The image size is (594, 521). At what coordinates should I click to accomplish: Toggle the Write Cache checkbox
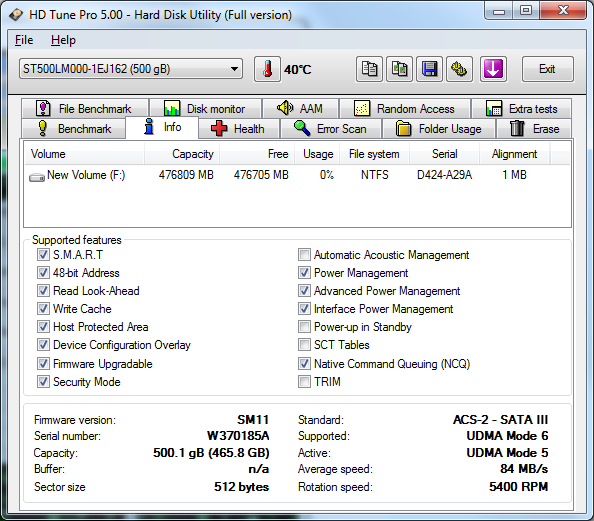click(x=43, y=309)
